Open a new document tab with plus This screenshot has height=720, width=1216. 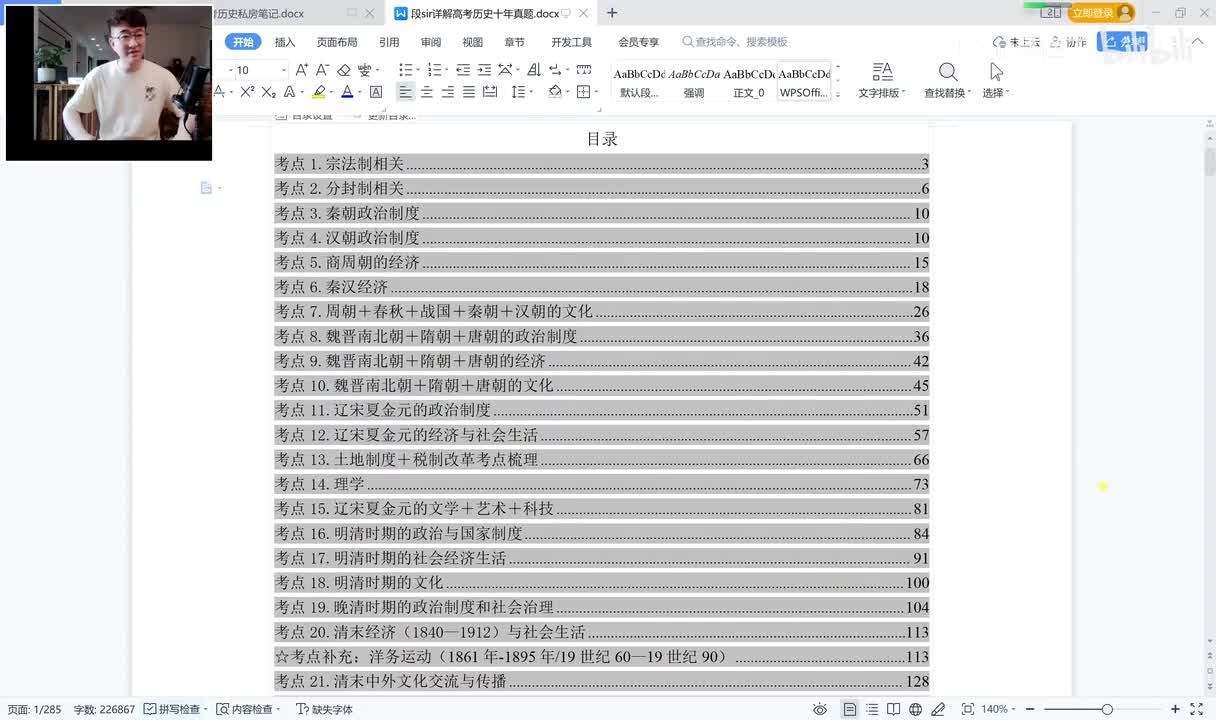coord(612,13)
